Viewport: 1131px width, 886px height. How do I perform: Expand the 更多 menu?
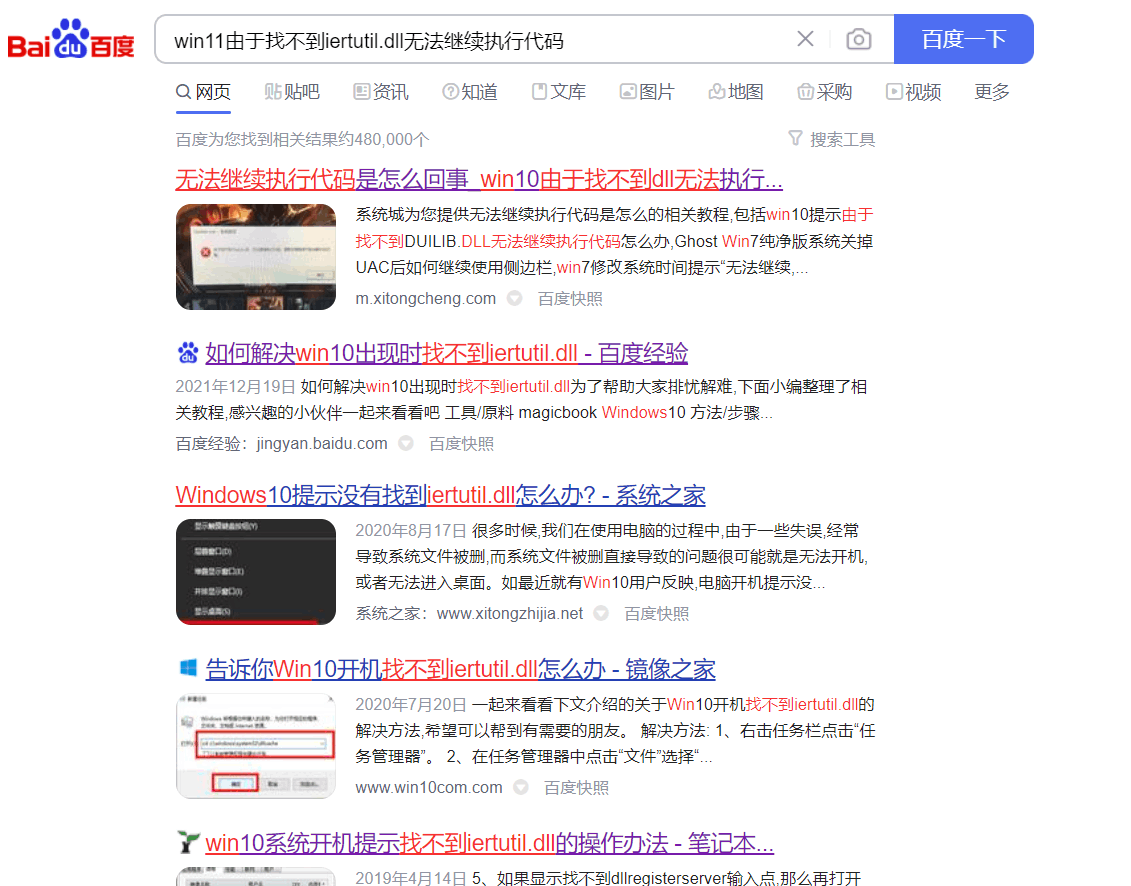pos(992,92)
